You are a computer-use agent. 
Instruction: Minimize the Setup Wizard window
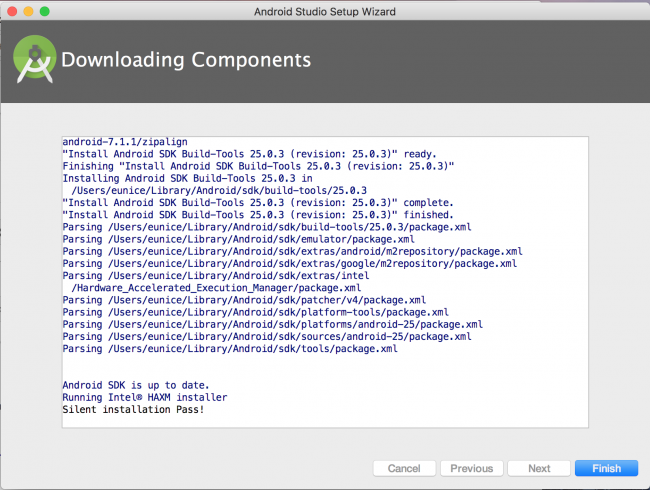[28, 11]
